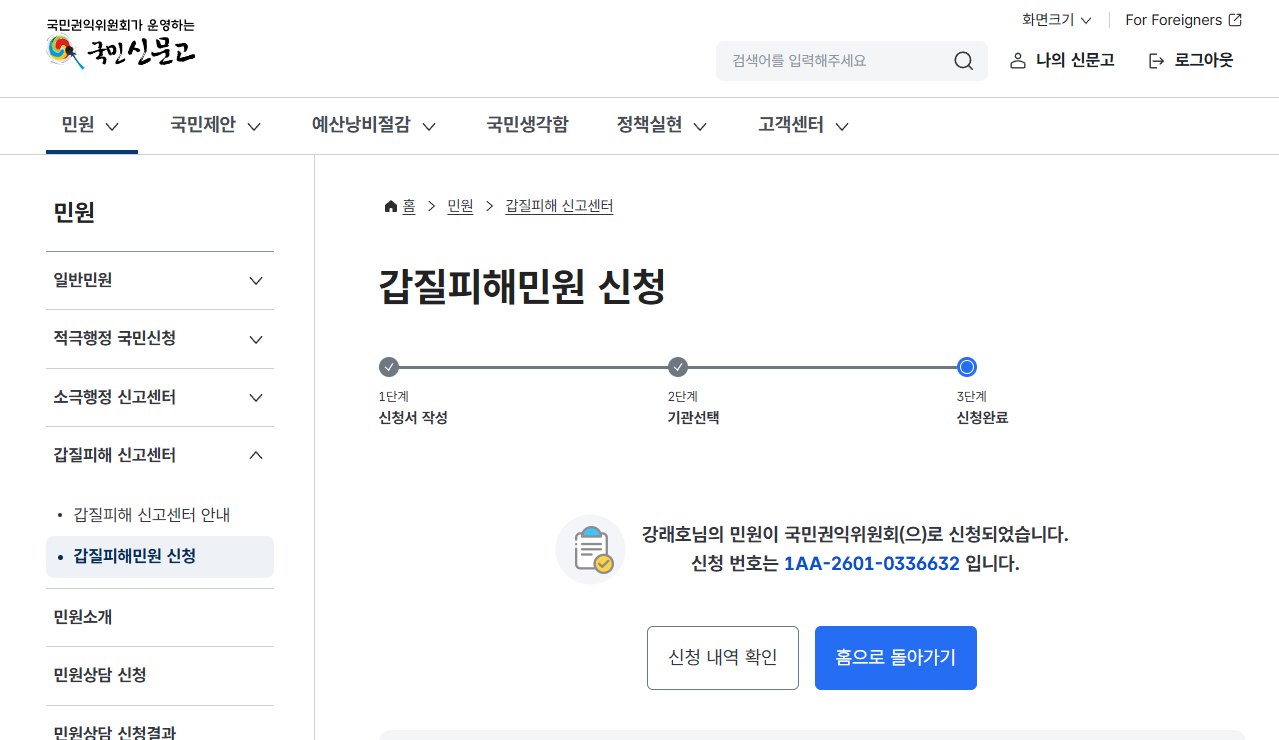Expand the 일반민원 sidebar section

[256, 281]
